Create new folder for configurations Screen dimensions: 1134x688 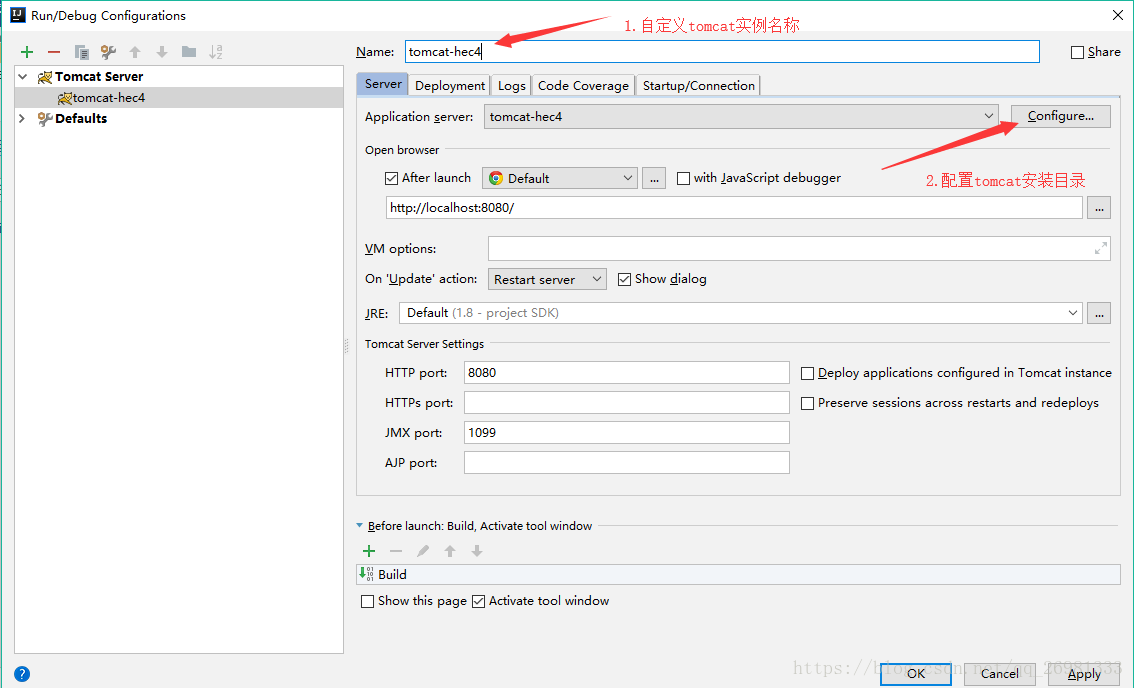189,51
